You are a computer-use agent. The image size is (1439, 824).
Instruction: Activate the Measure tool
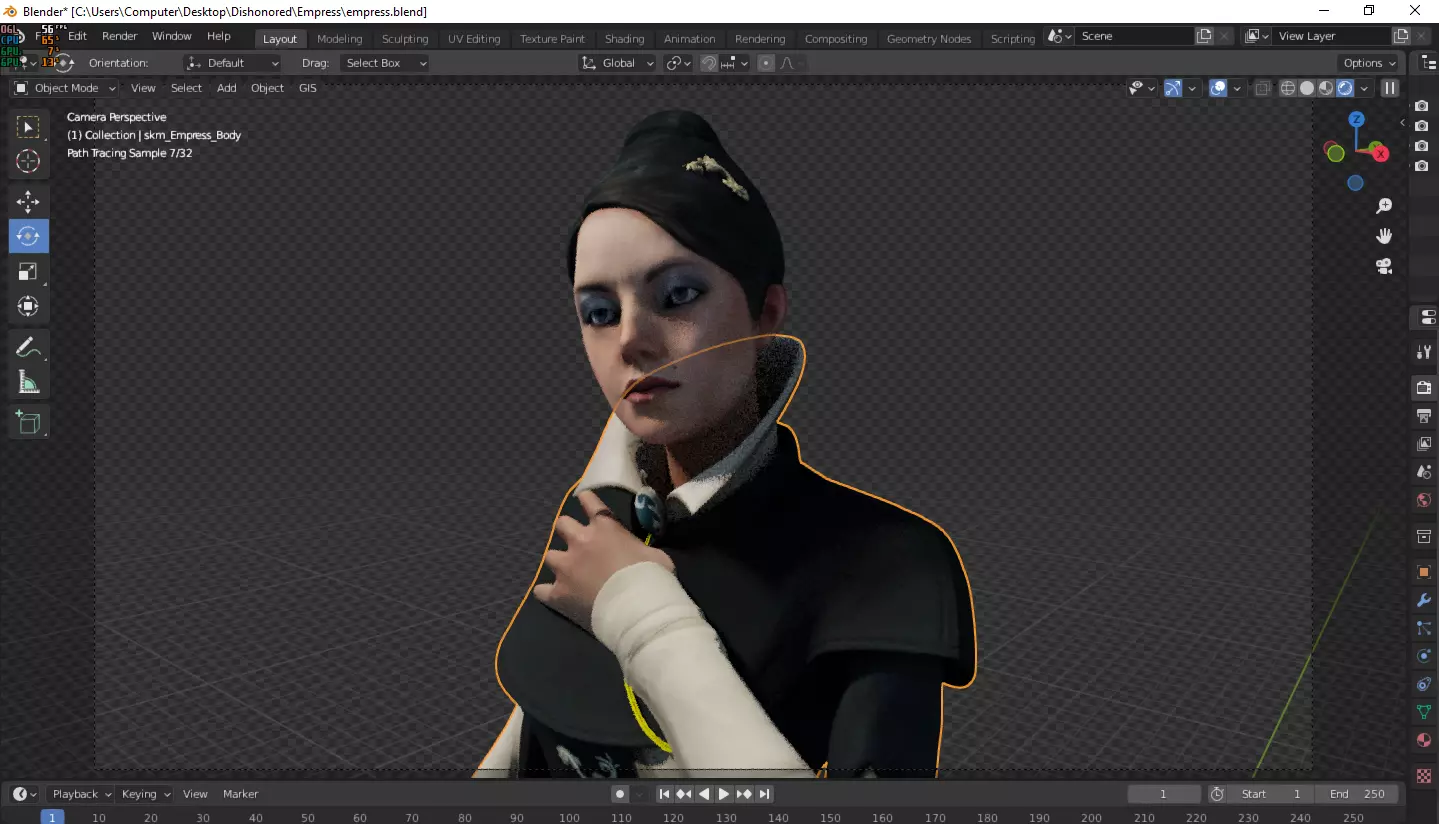pyautogui.click(x=28, y=382)
